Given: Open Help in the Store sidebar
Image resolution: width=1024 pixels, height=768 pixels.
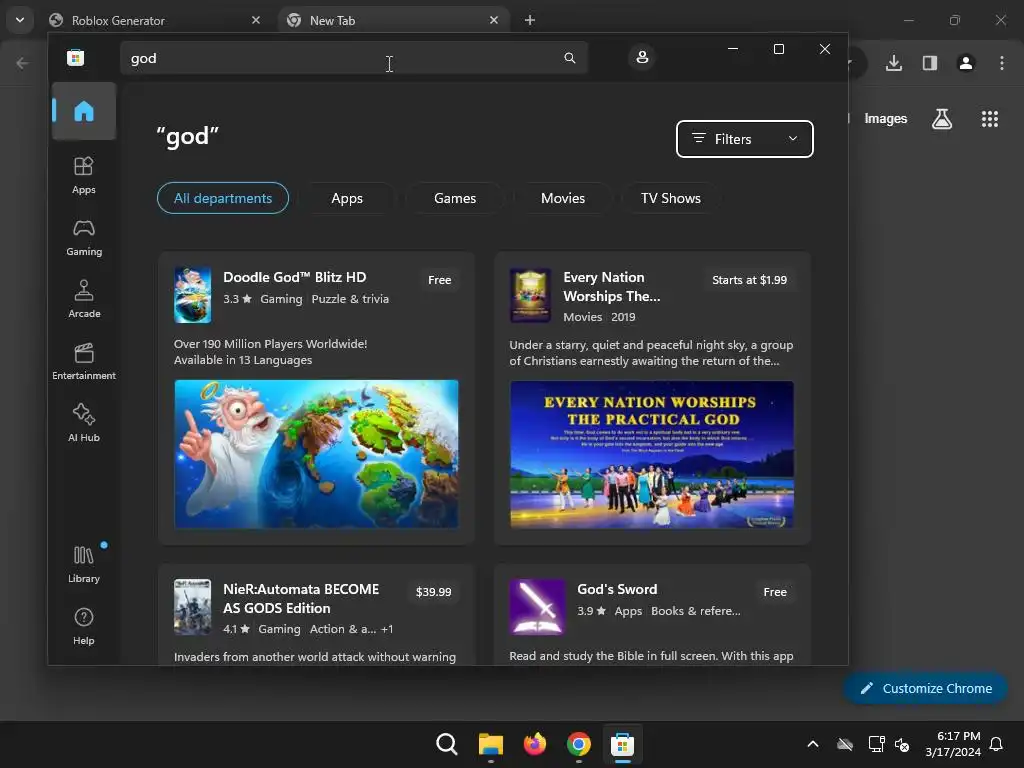Looking at the screenshot, I should pos(84,626).
